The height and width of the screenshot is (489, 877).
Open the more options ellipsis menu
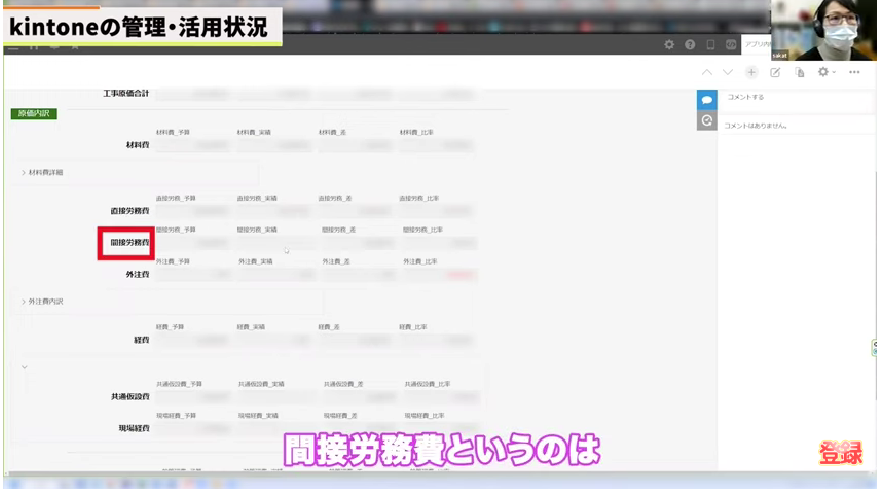pyautogui.click(x=854, y=72)
